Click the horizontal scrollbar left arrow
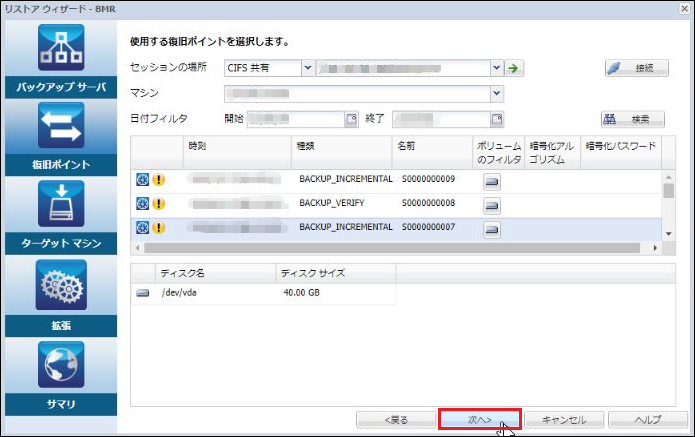The height and width of the screenshot is (437, 695). (x=138, y=248)
